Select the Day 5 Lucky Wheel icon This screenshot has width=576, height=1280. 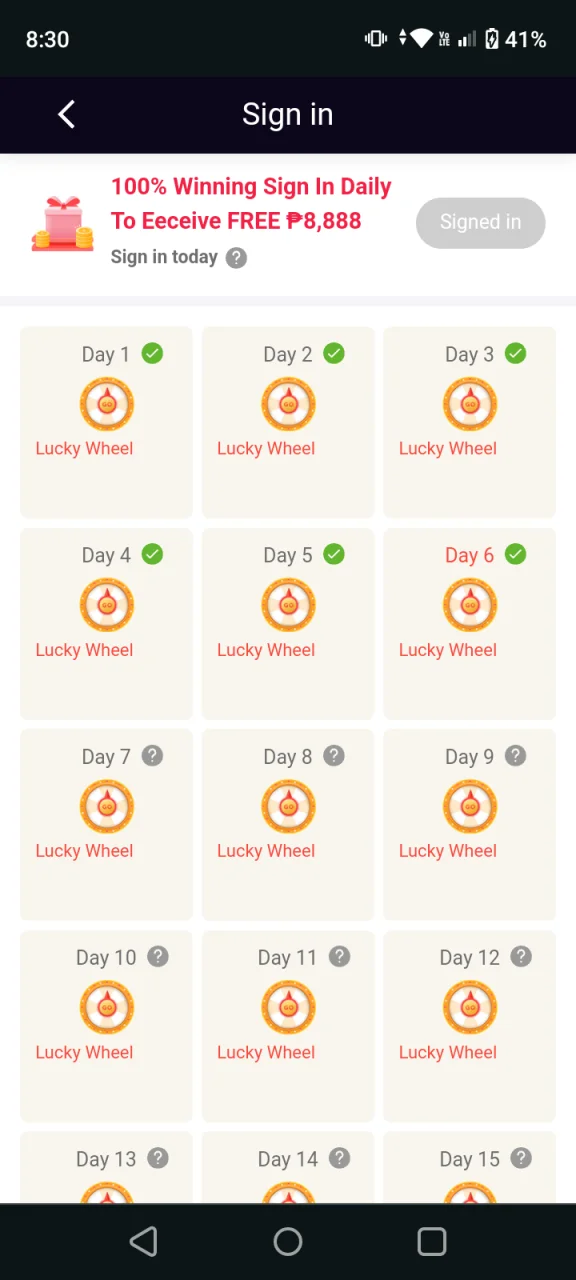click(x=288, y=606)
